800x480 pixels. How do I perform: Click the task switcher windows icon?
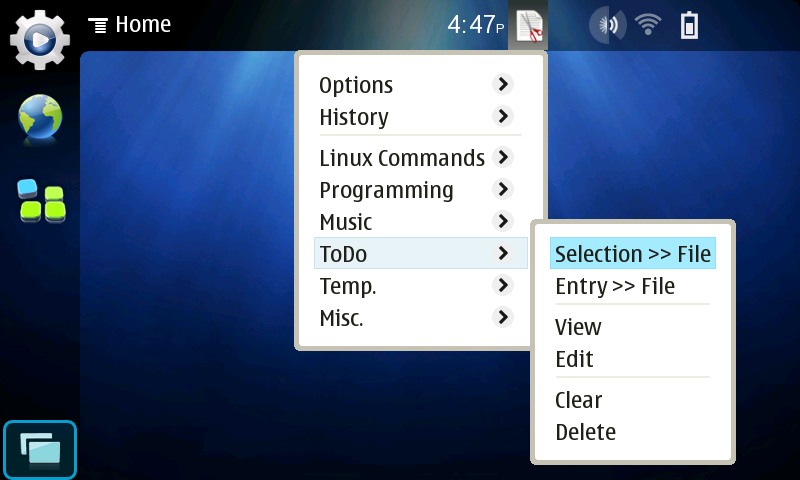pyautogui.click(x=40, y=449)
